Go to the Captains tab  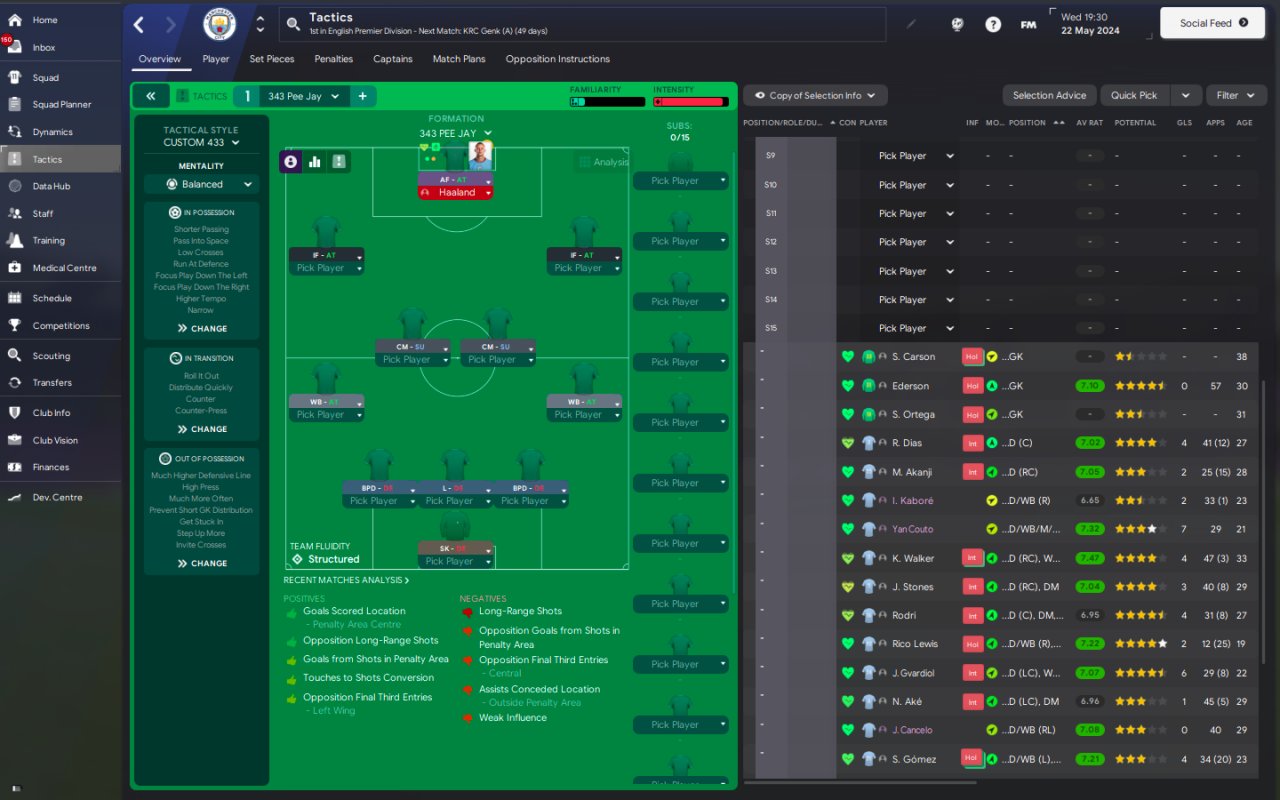tap(393, 59)
